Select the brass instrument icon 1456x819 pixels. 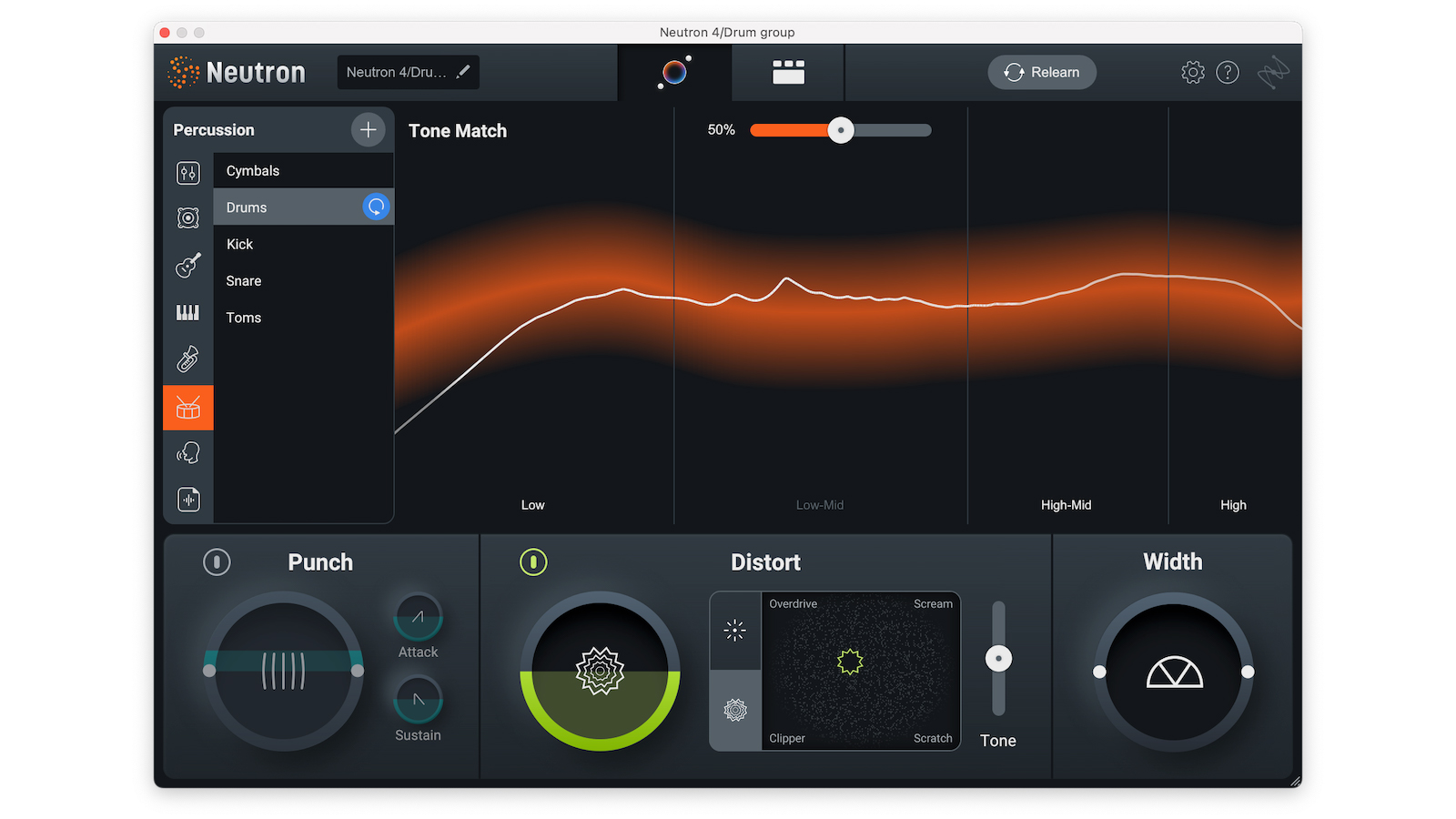(187, 358)
